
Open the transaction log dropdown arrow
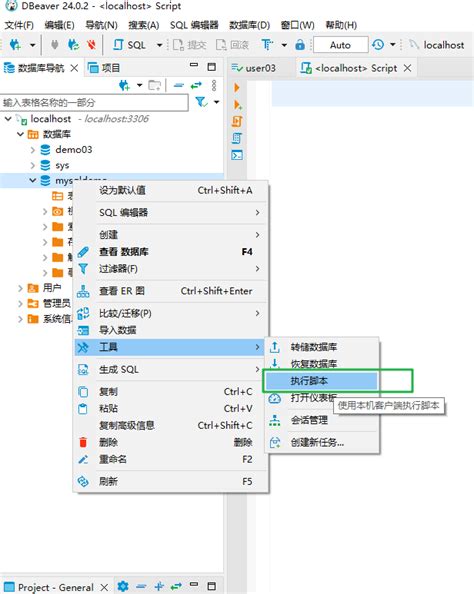tap(393, 45)
